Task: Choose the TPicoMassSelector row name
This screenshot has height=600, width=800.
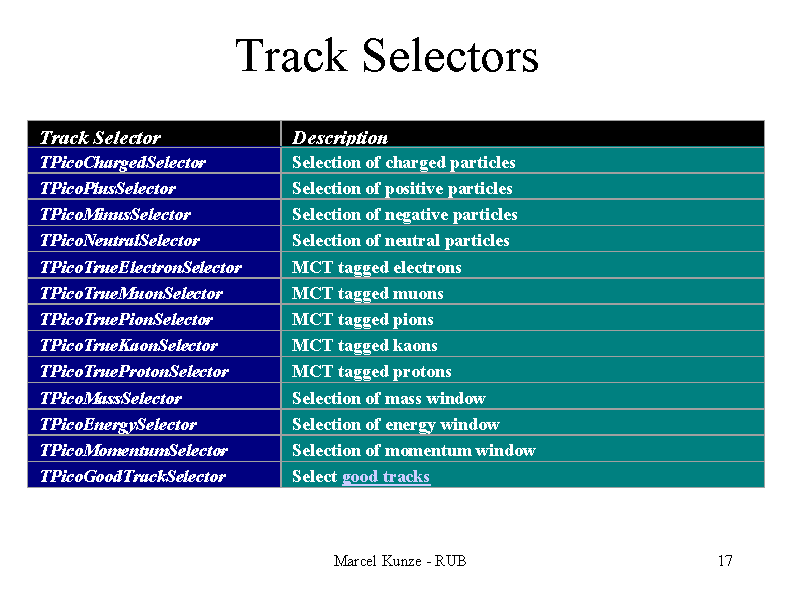Action: (x=111, y=398)
